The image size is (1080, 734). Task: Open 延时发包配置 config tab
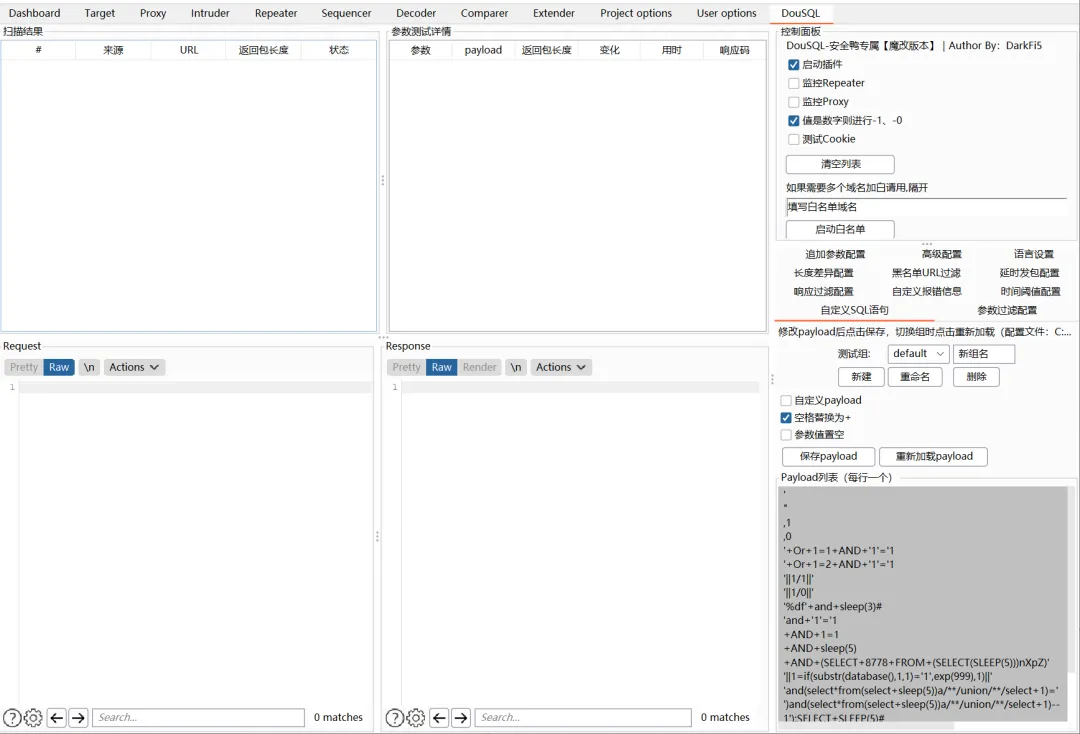(x=1030, y=273)
